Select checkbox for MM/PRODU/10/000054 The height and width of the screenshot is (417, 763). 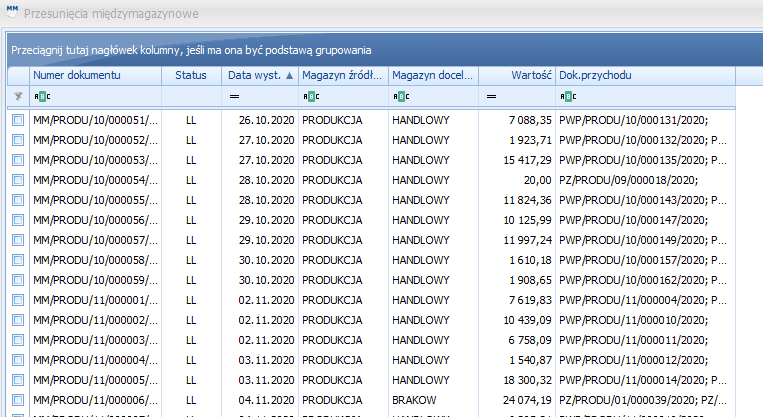(x=18, y=180)
